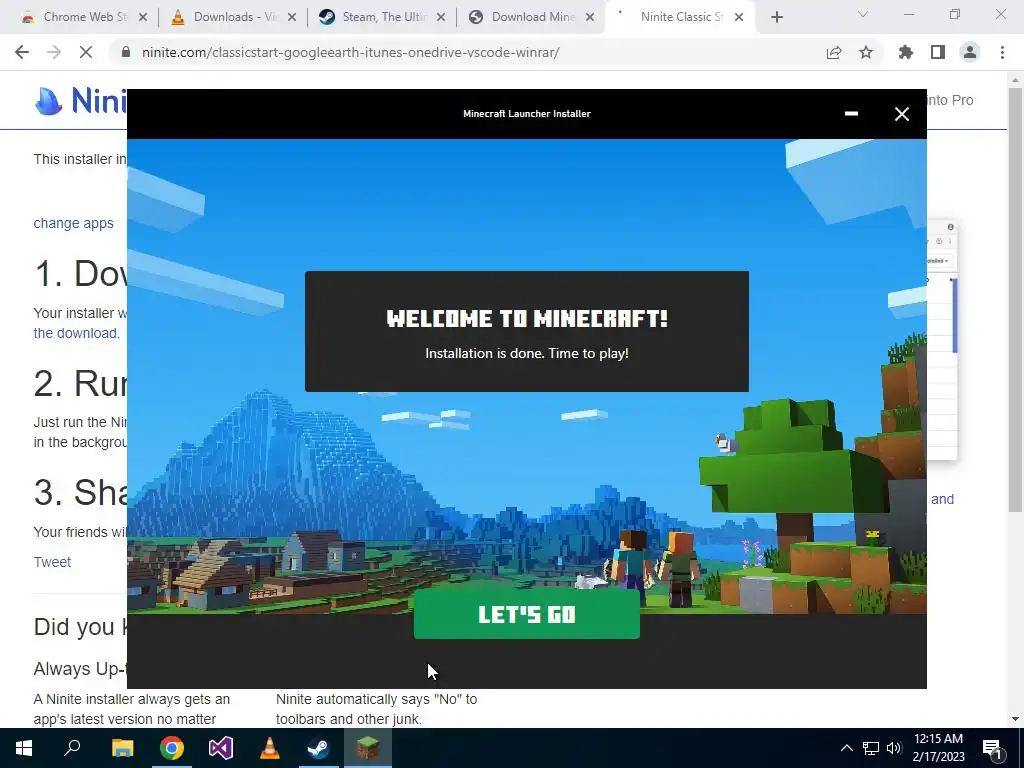Switch to the Download Minecraft tab

click(532, 17)
